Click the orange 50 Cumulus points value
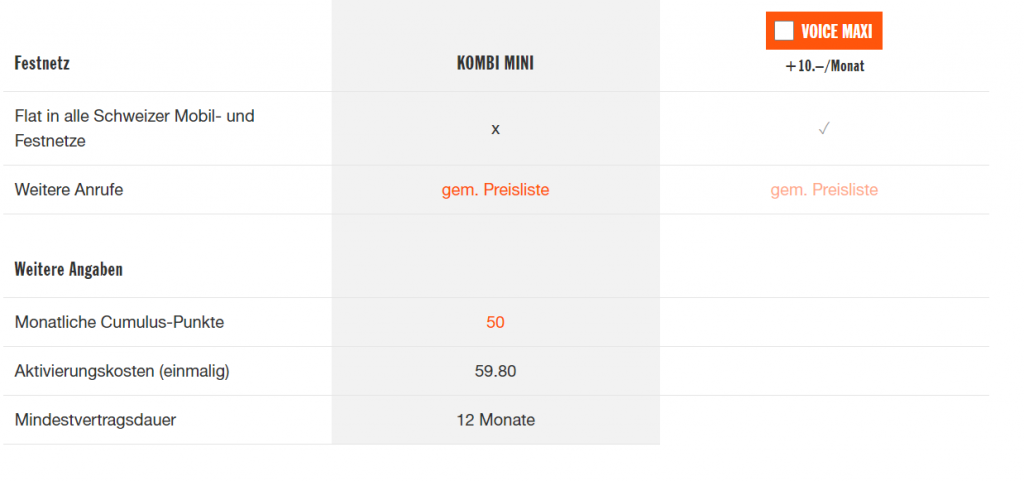This screenshot has height=481, width=1024. tap(495, 322)
